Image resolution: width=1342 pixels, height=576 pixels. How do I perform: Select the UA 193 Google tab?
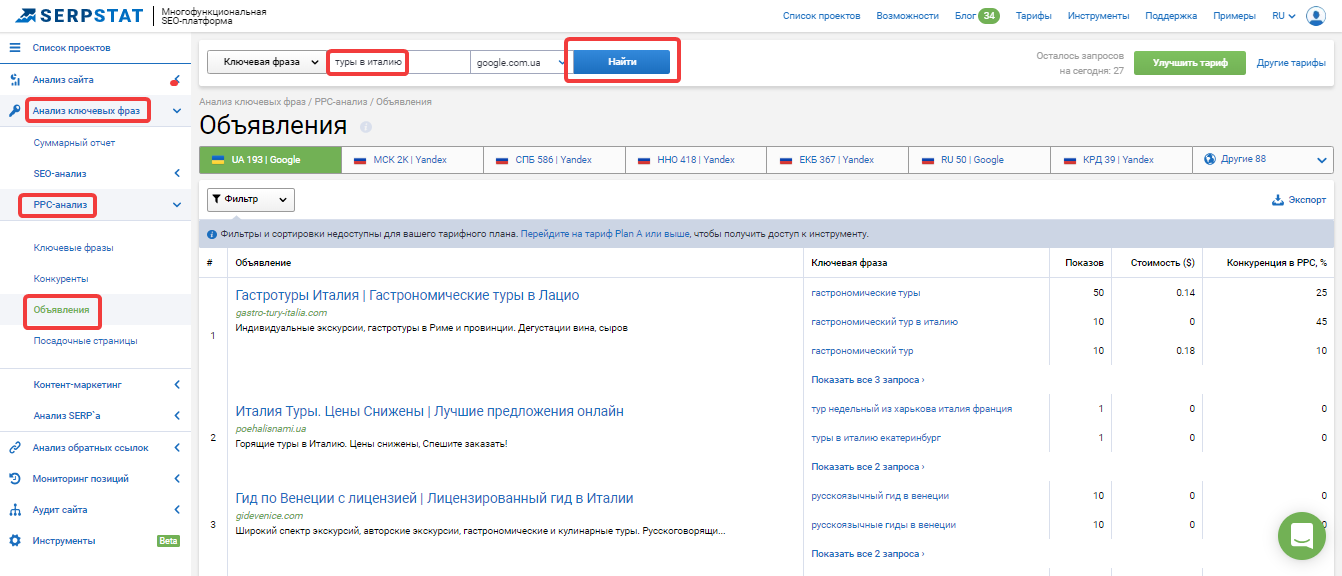click(270, 159)
